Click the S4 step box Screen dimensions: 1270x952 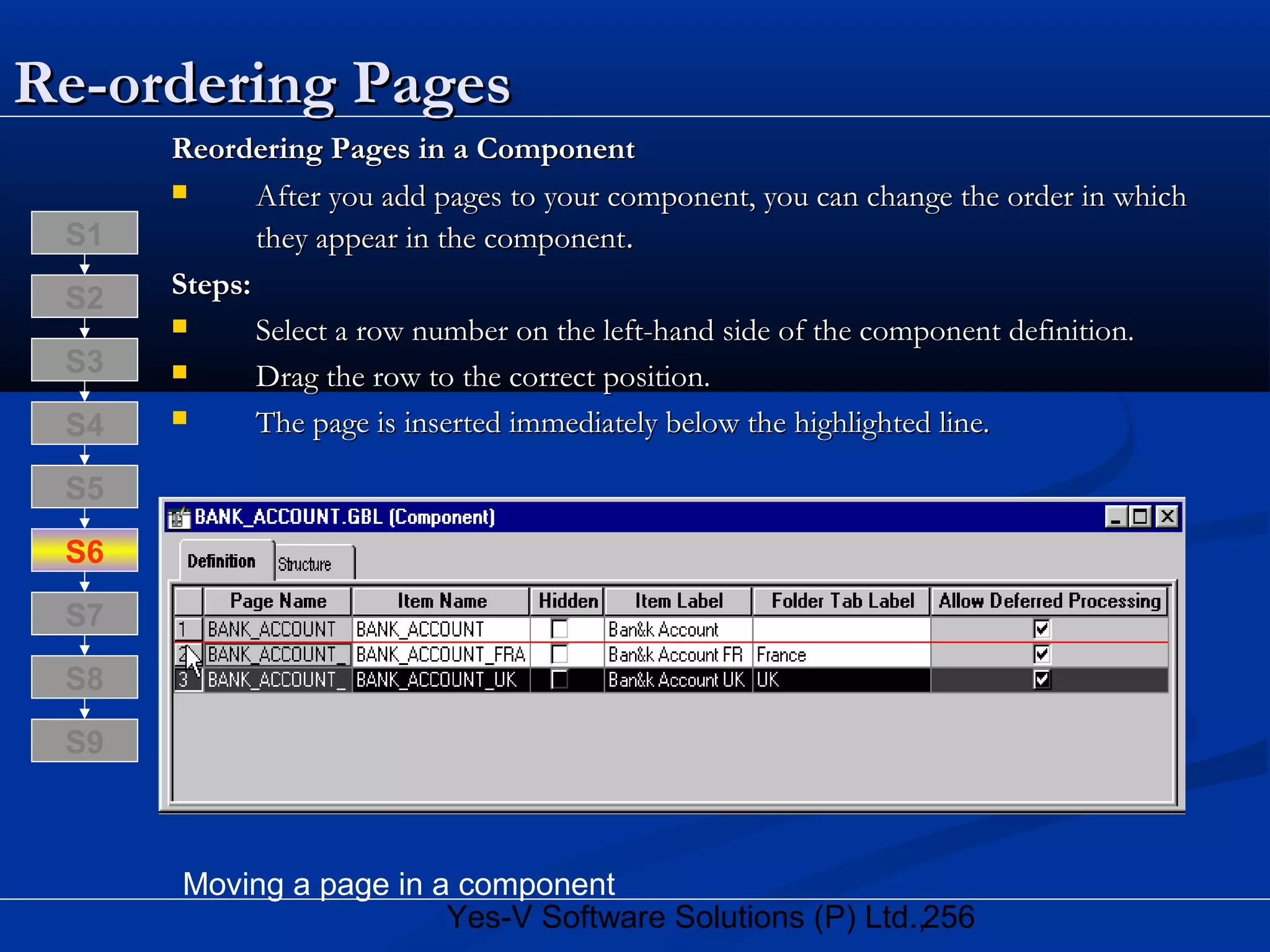click(84, 423)
